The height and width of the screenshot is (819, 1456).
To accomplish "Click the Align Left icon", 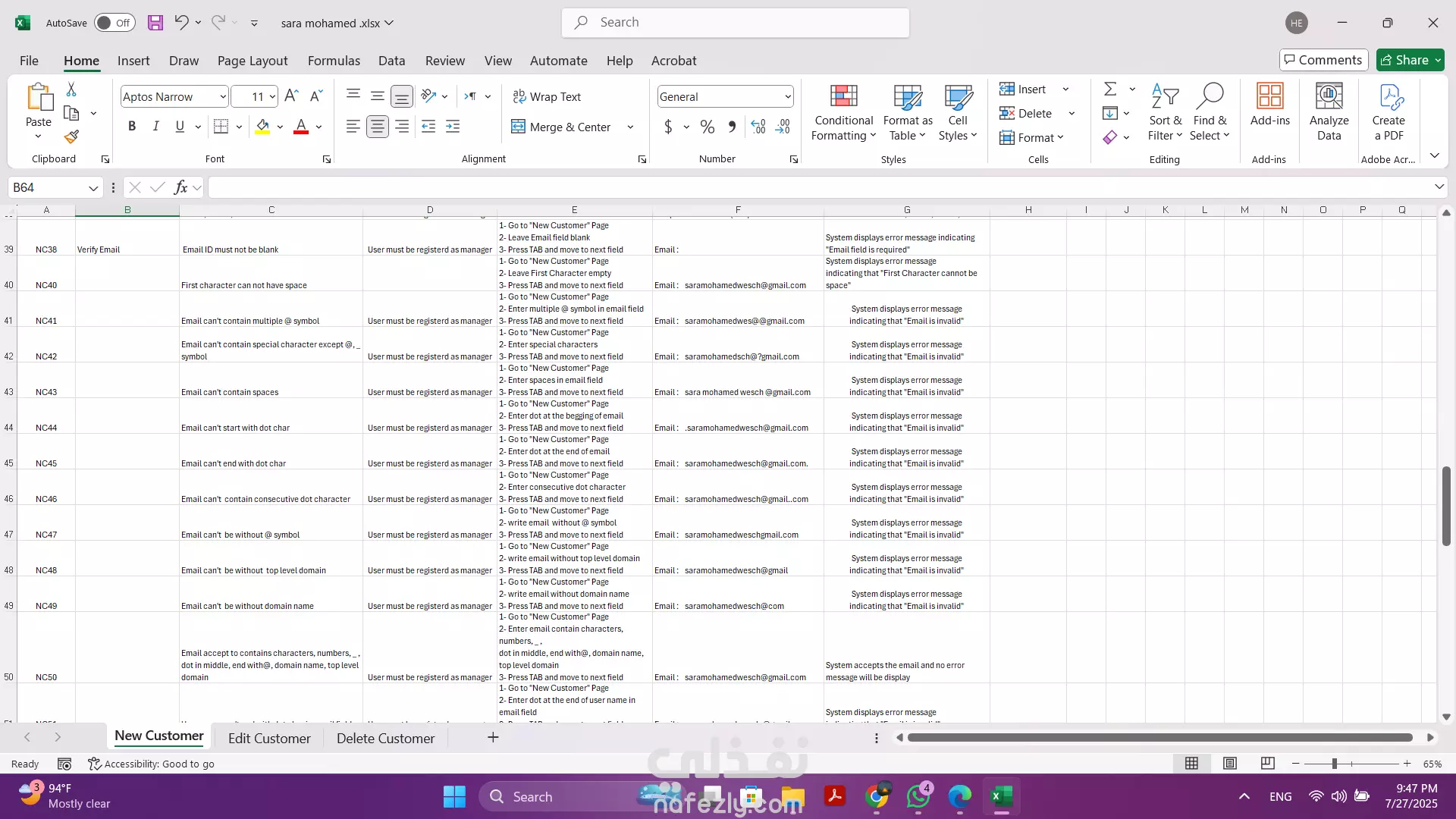I will [353, 127].
